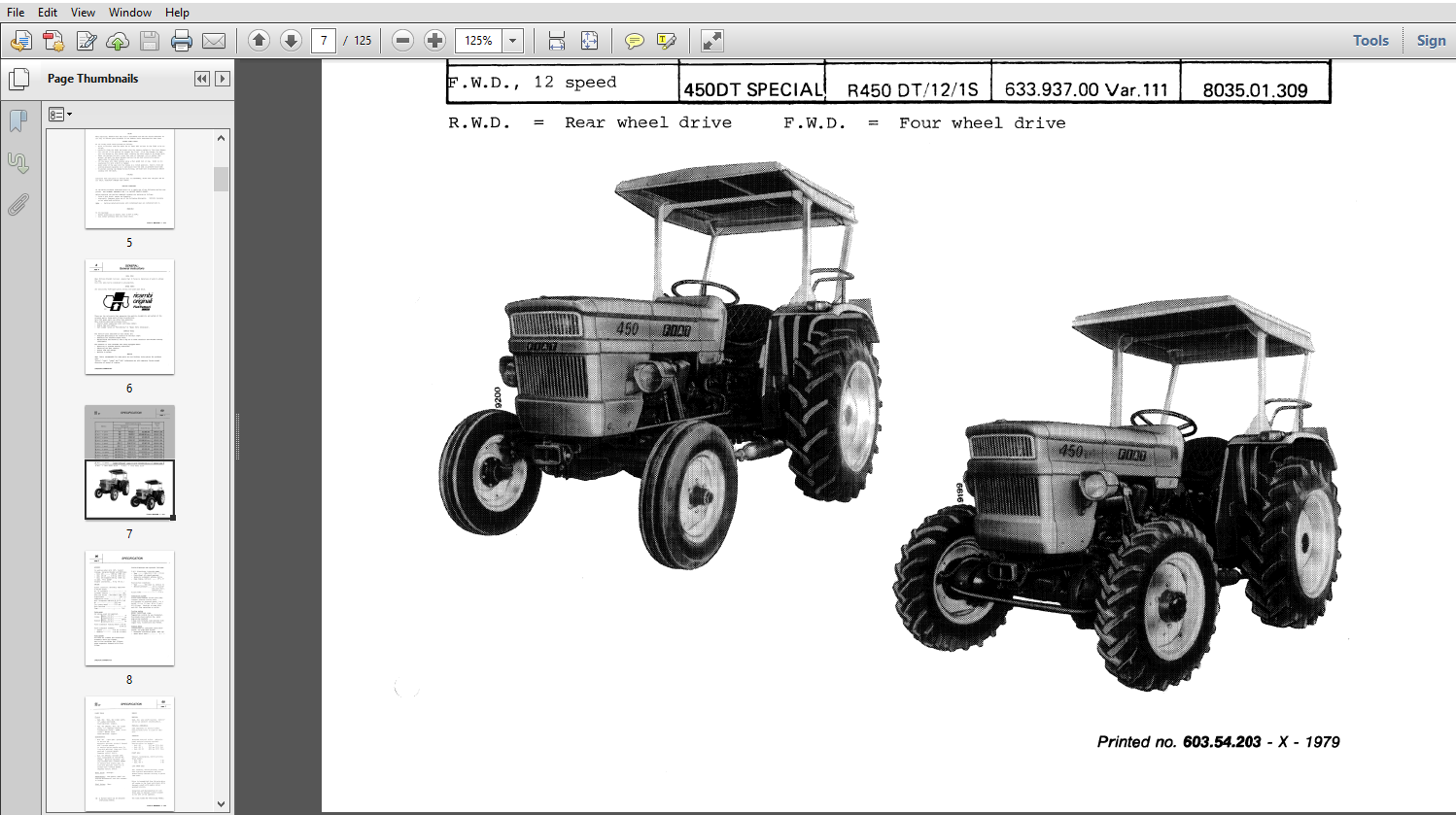The width and height of the screenshot is (1456, 815).
Task: Go to next page arrow
Action: point(291,40)
